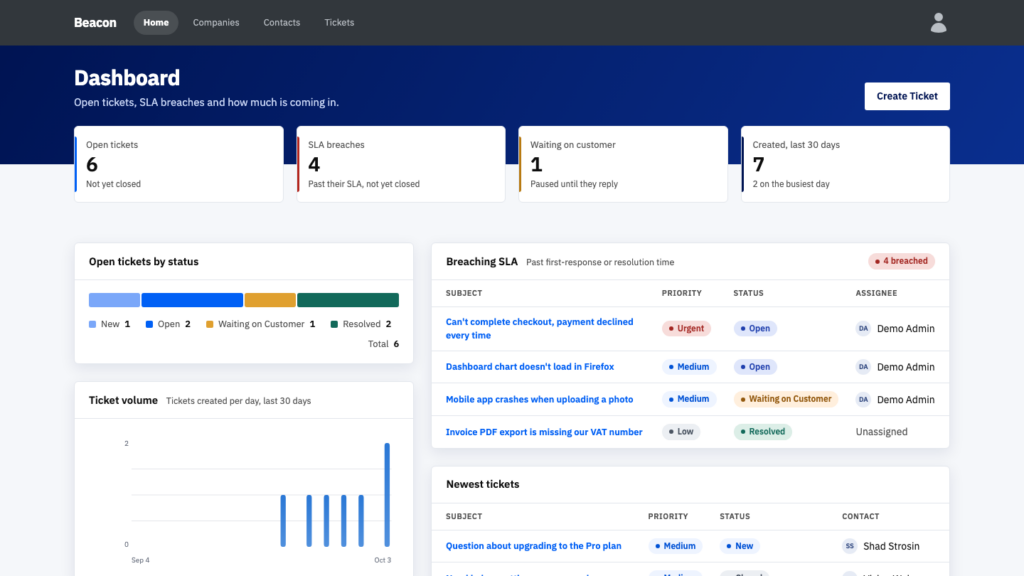Click the light blue New status bar segment

pyautogui.click(x=114, y=300)
